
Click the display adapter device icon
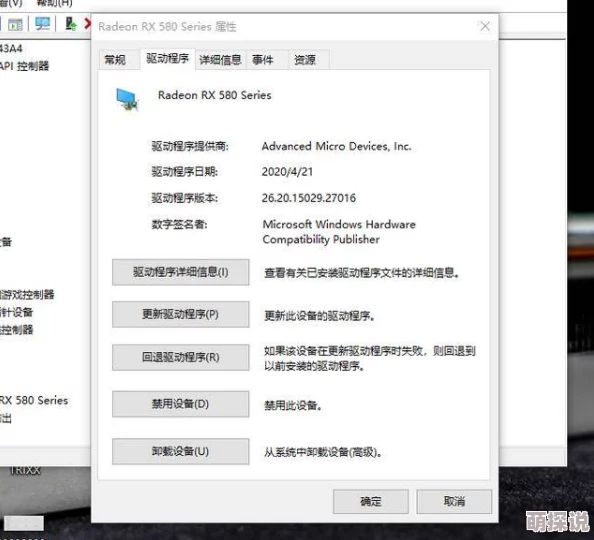pyautogui.click(x=128, y=99)
